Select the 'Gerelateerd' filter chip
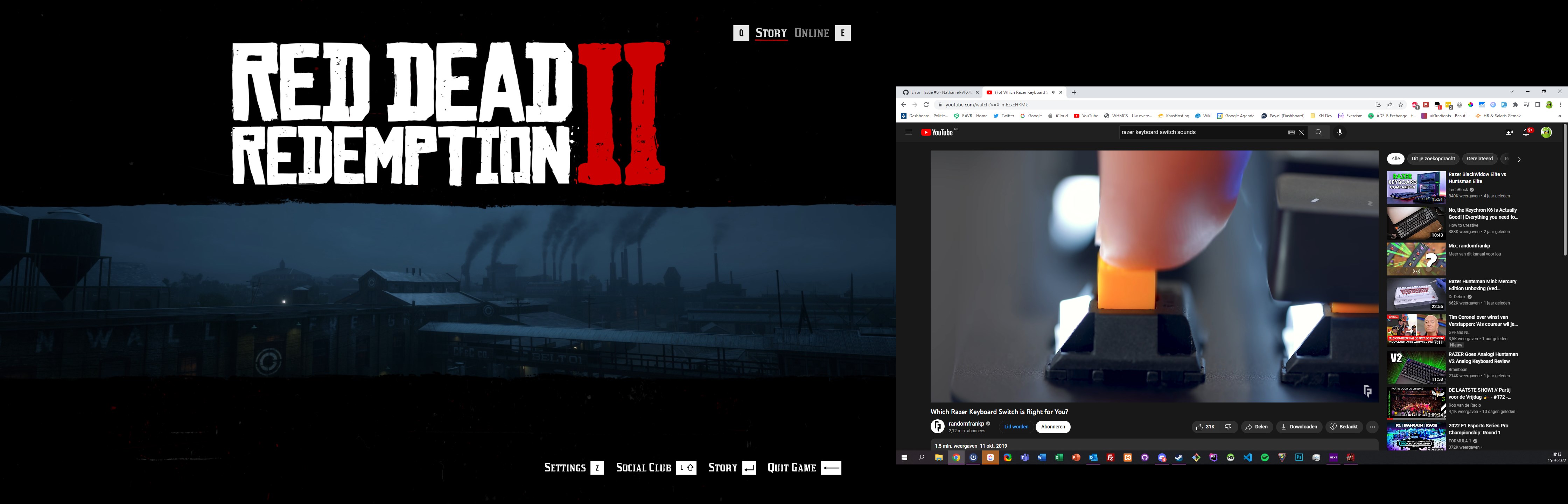 click(x=1479, y=159)
